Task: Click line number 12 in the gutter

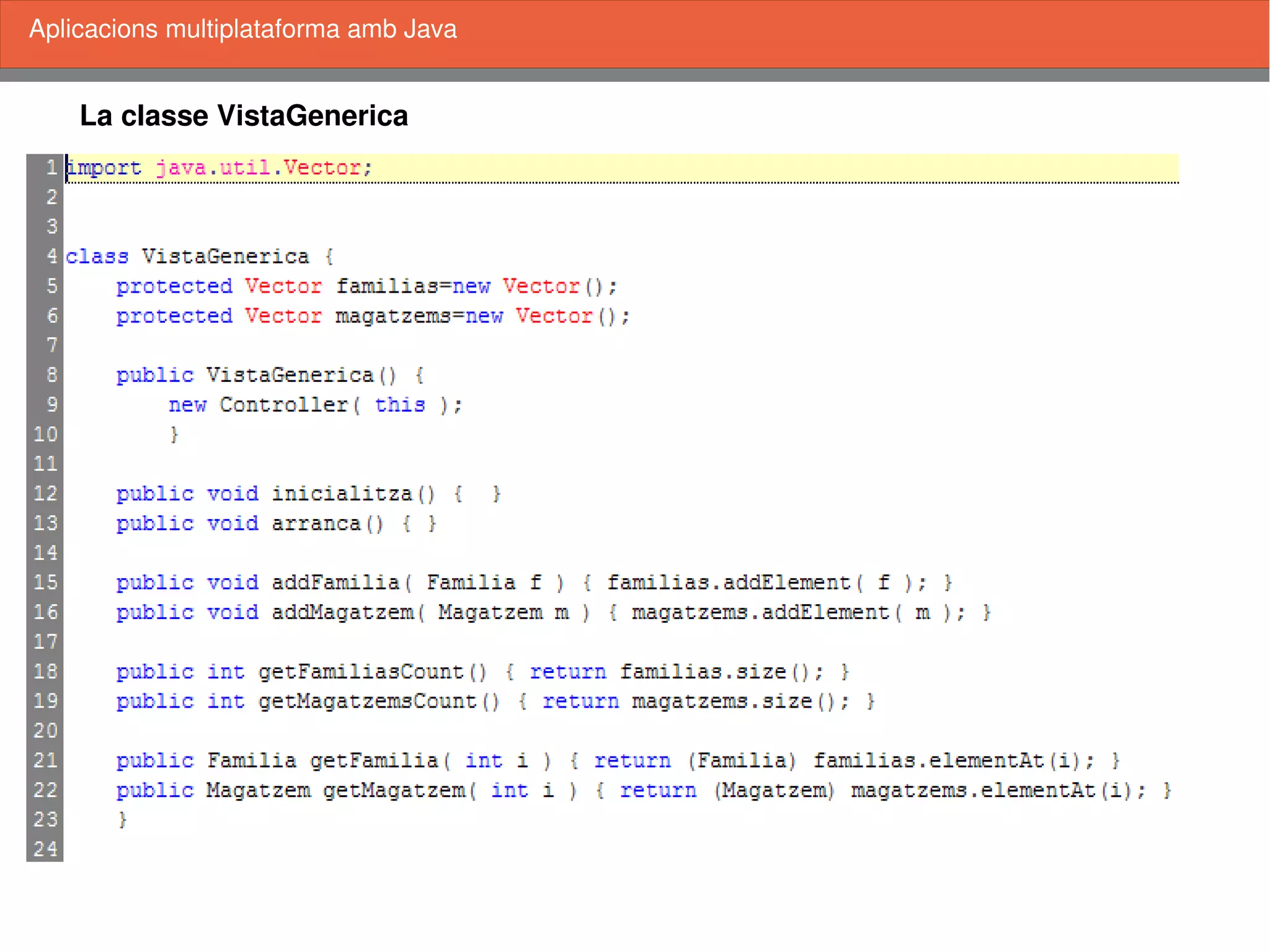Action: pos(45,494)
